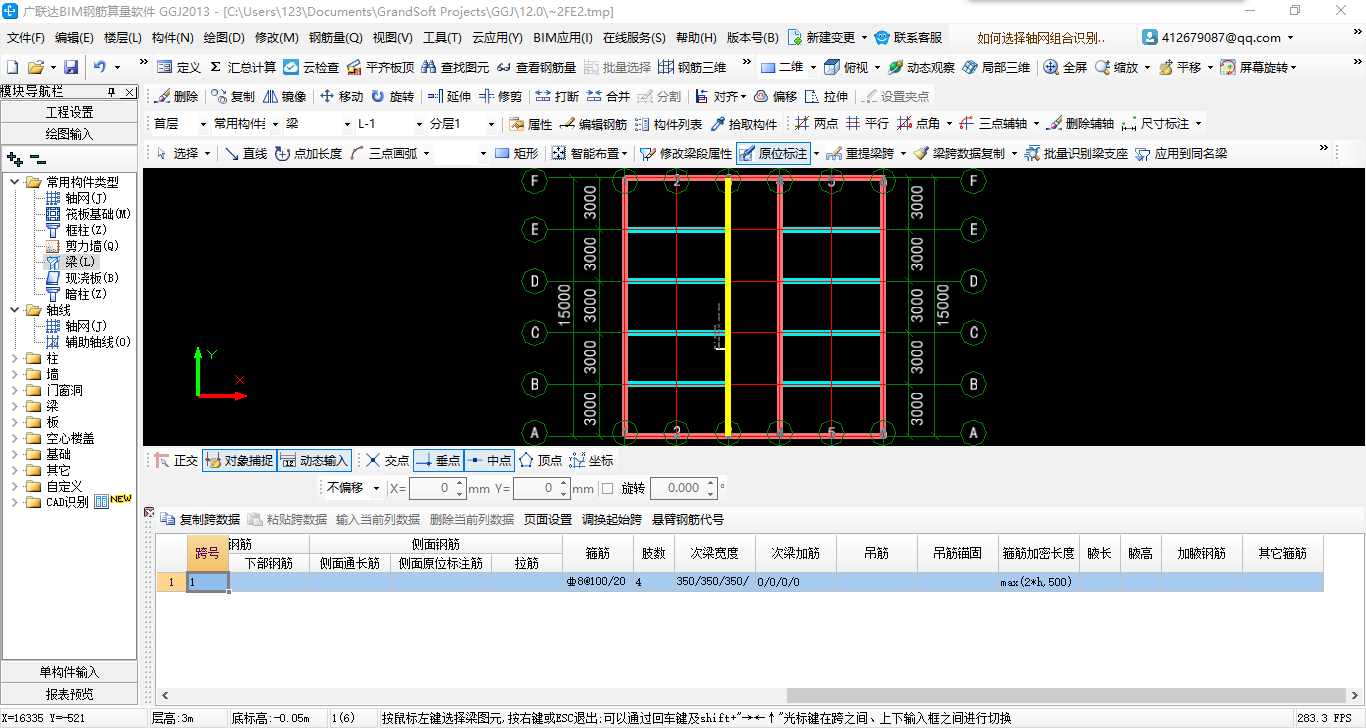The width and height of the screenshot is (1366, 728).
Task: Toggle 正交 orthogonal drawing mode
Action: click(x=180, y=460)
